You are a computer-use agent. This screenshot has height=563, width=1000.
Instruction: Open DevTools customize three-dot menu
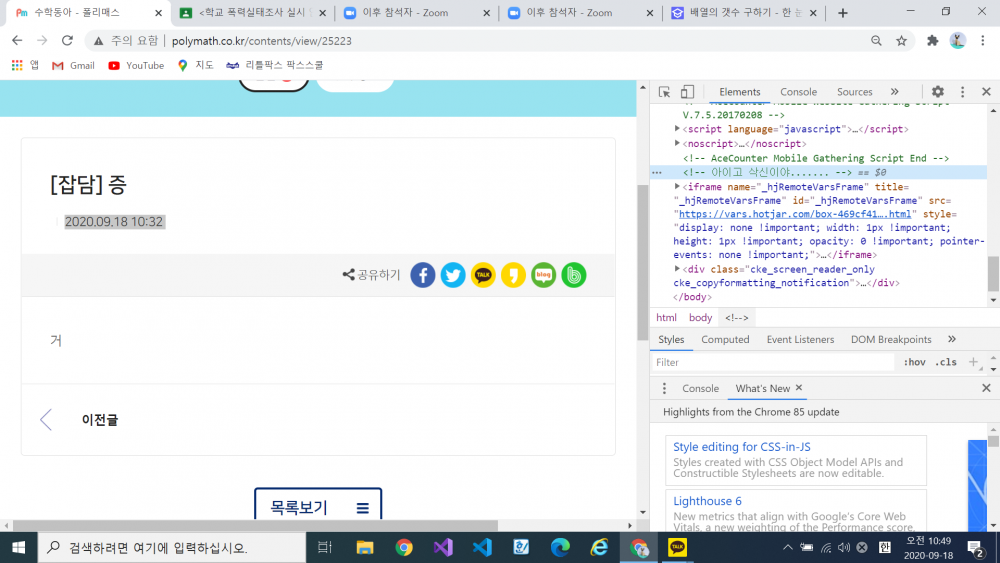pyautogui.click(x=962, y=92)
